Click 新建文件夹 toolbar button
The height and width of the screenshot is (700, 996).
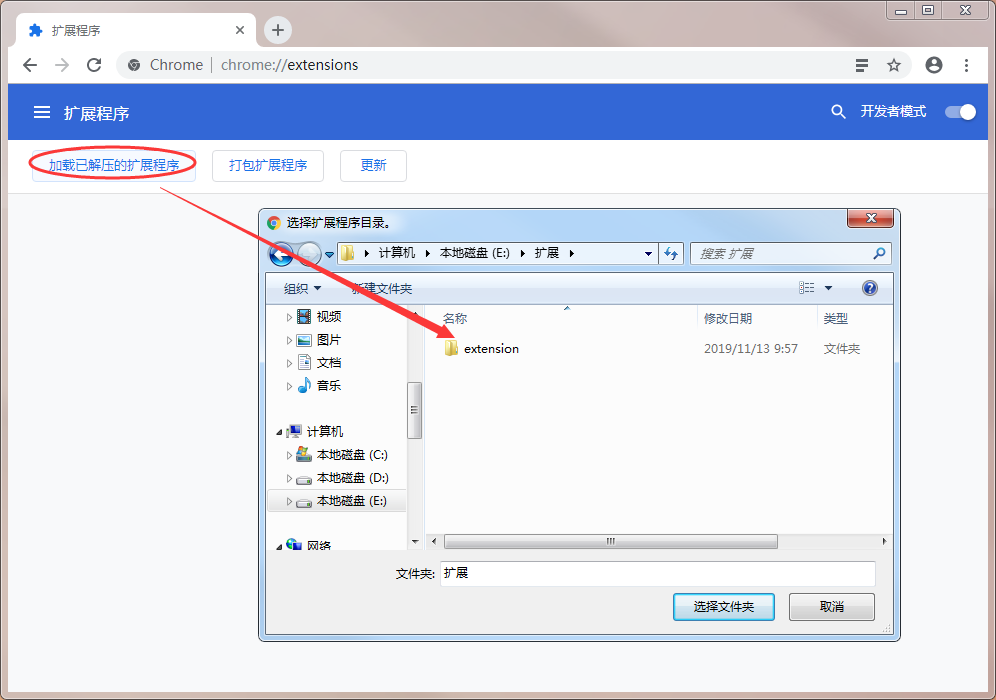382,288
